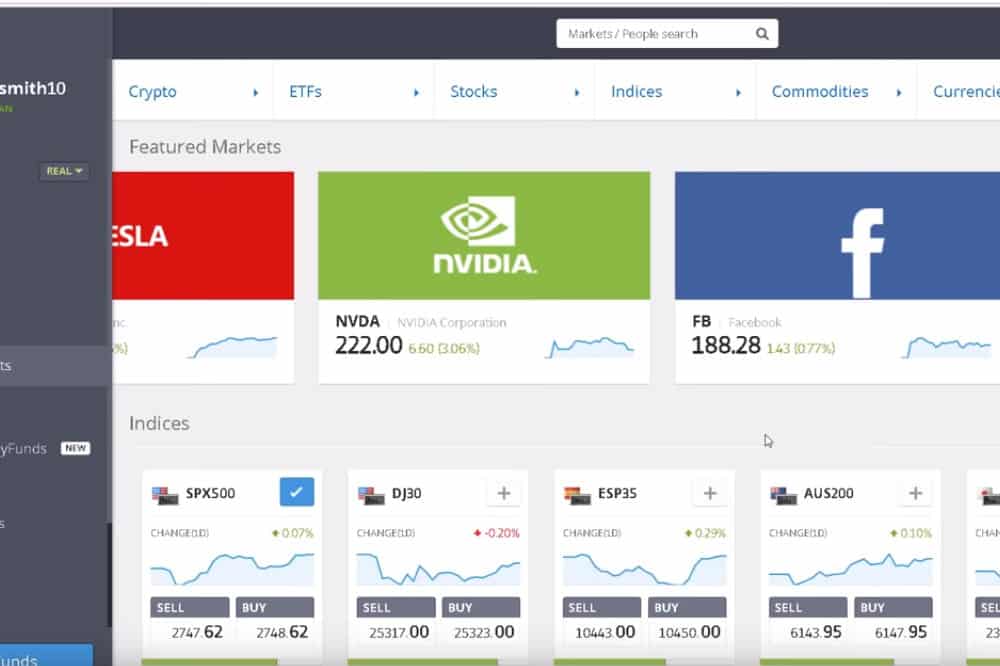This screenshot has width=1000, height=666.
Task: Click the DJ30 buy price 25323.00
Action: pos(484,632)
